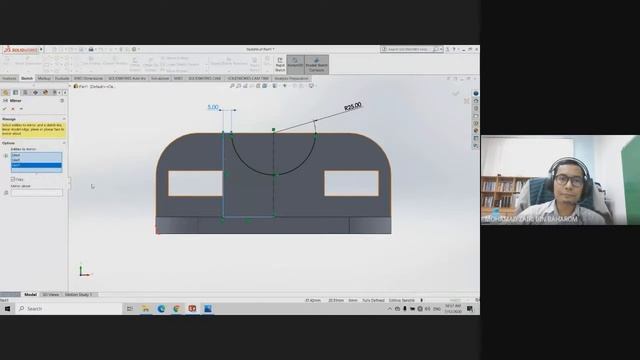Click the Mirror about selection box

(x=37, y=193)
